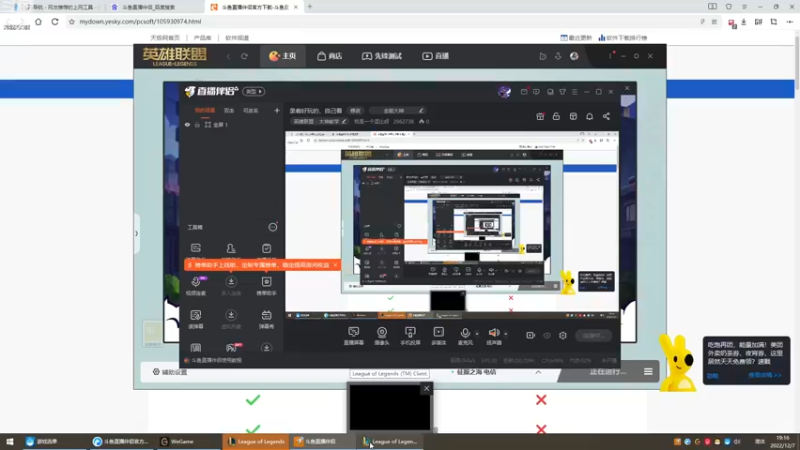Screen dimensions: 800x450
Task: Click the profile avatar in League header
Action: 574,56
